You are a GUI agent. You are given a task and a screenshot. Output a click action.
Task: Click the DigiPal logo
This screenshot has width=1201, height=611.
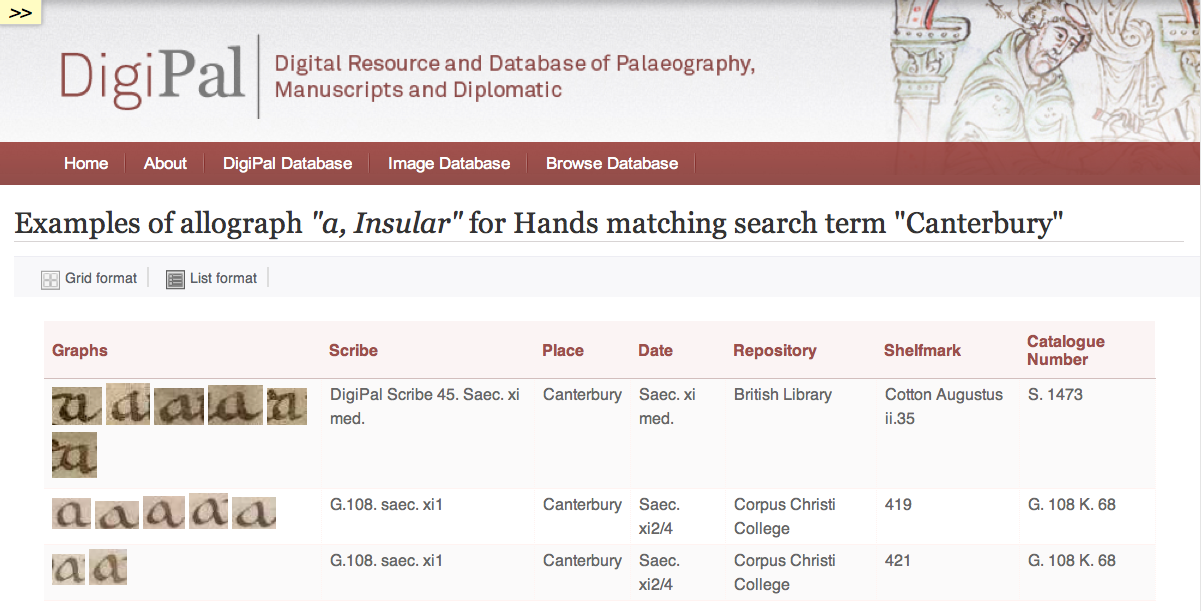click(x=152, y=77)
